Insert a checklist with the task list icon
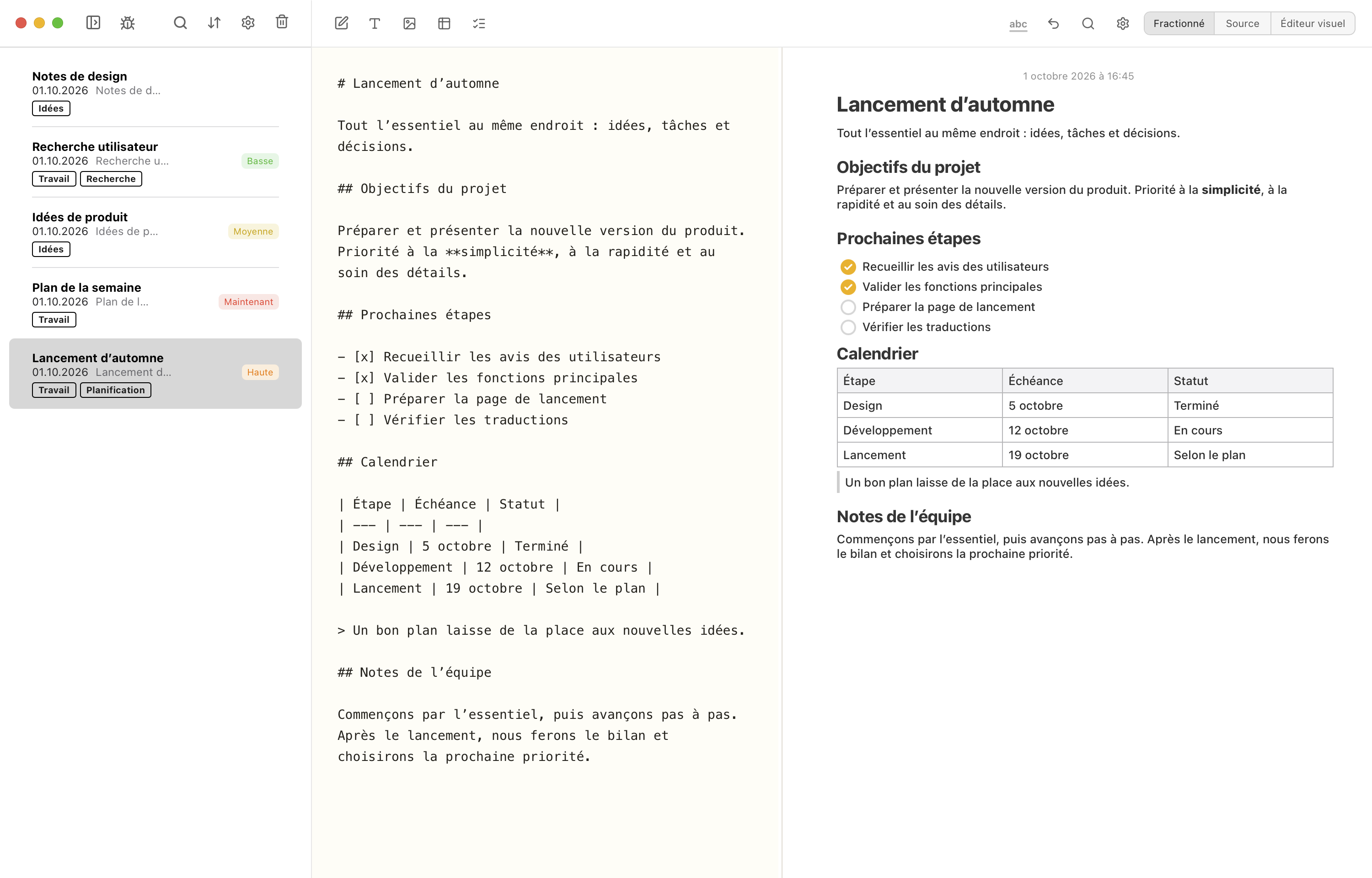This screenshot has height=878, width=1372. 479,23
